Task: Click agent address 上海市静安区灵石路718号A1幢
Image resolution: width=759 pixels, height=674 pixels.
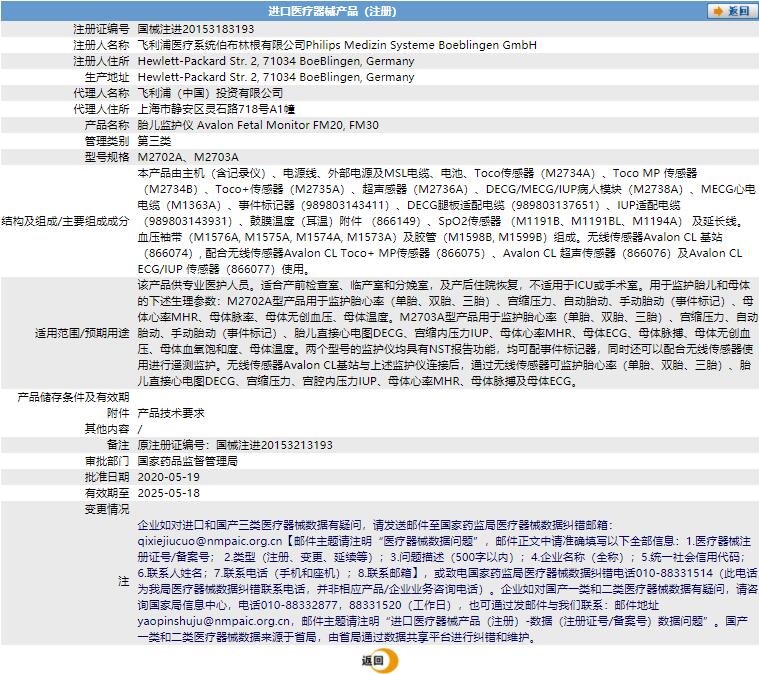Action: pos(216,109)
